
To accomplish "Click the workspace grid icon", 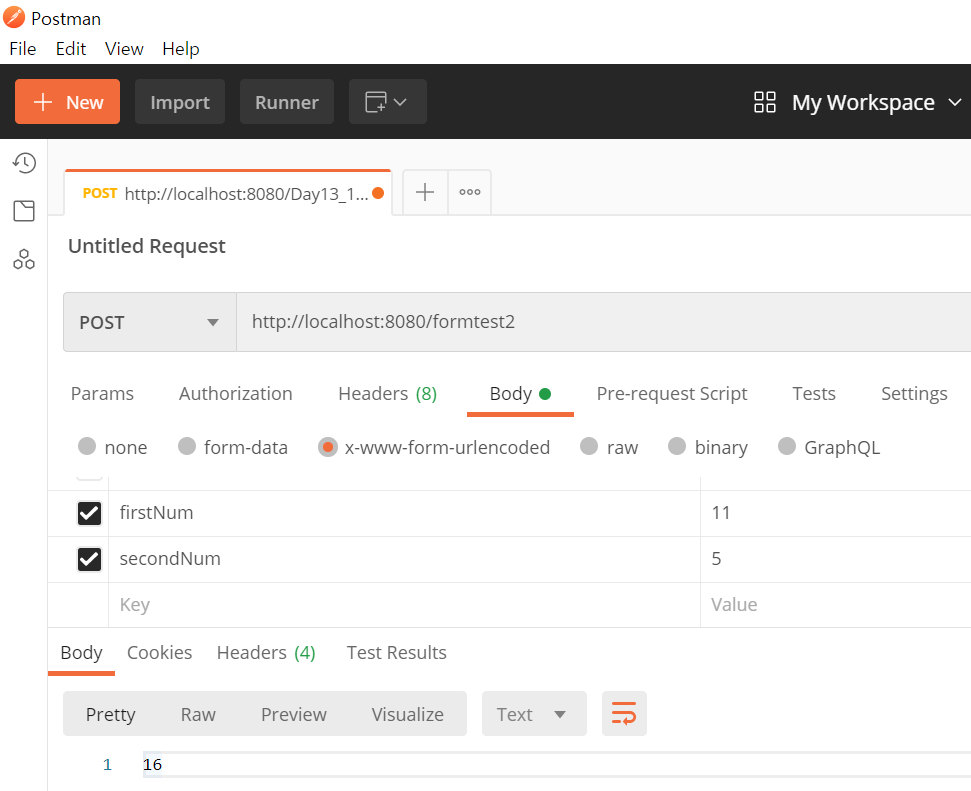I will (765, 102).
